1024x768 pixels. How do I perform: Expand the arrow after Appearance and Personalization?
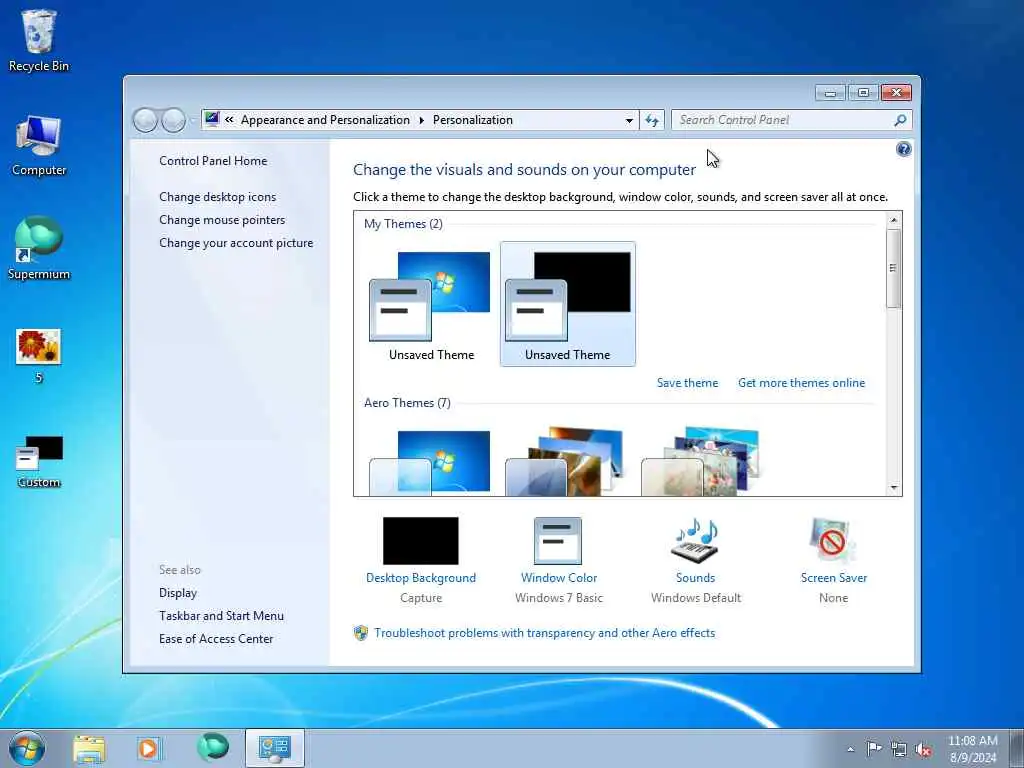tap(421, 120)
